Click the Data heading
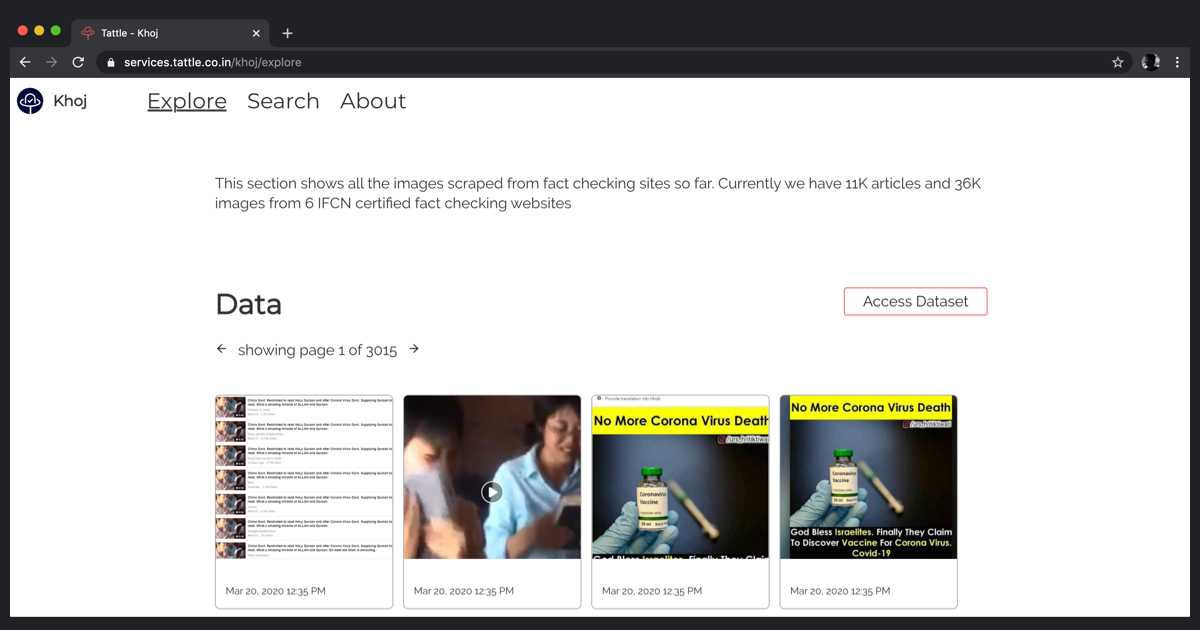The width and height of the screenshot is (1200, 630). (x=249, y=304)
